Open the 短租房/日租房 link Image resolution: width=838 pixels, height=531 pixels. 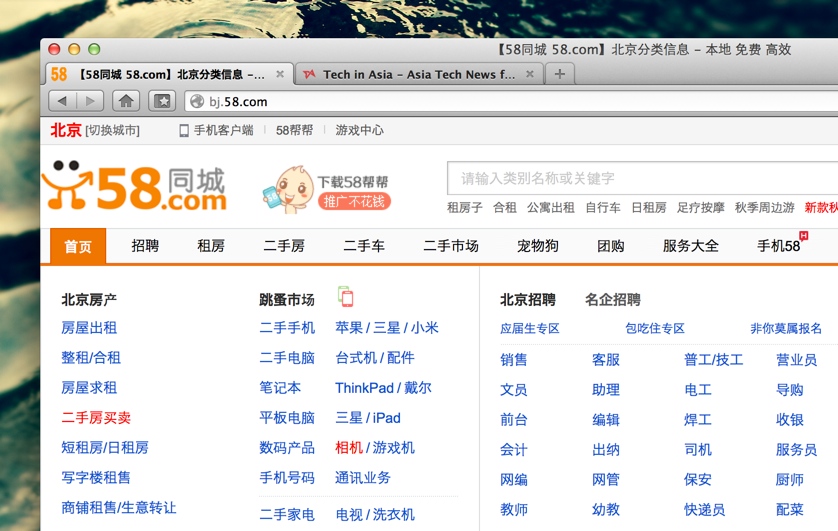tap(105, 447)
